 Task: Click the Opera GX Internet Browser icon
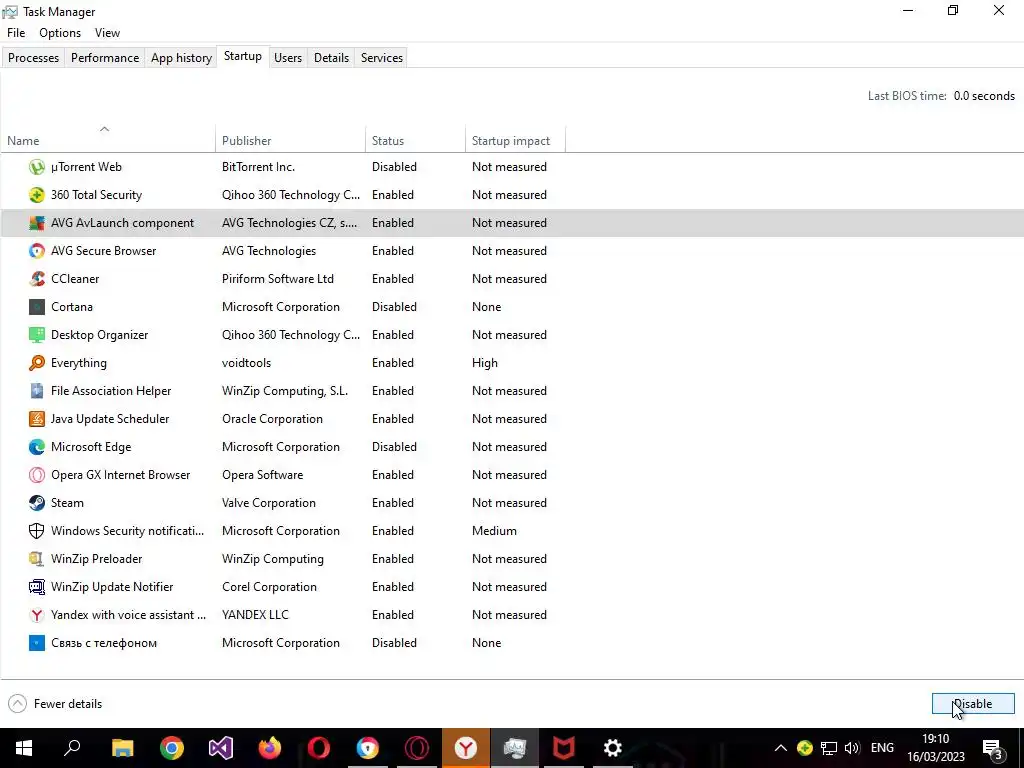[x=37, y=475]
